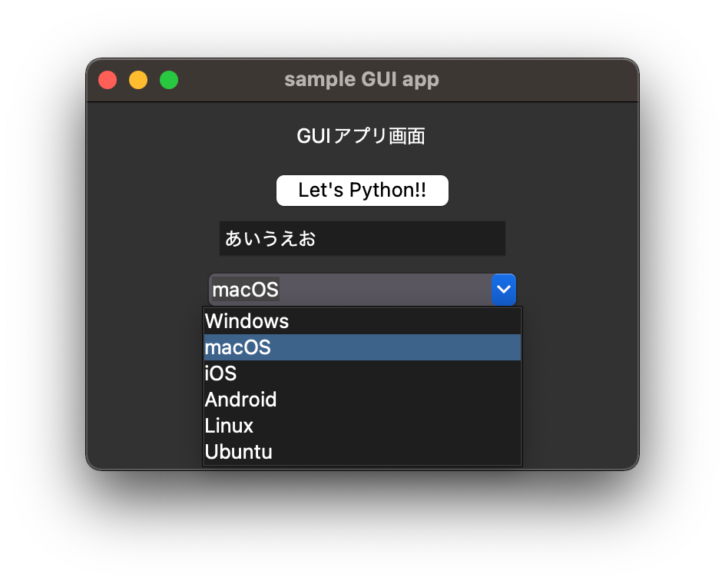
Task: Focus the Japanese text entry box
Action: (362, 238)
